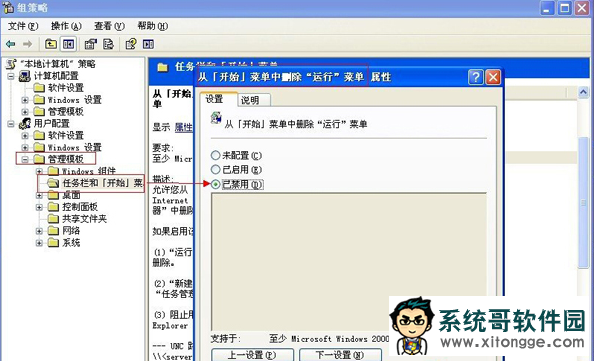Maximize the 组策略 window

click(x=564, y=8)
